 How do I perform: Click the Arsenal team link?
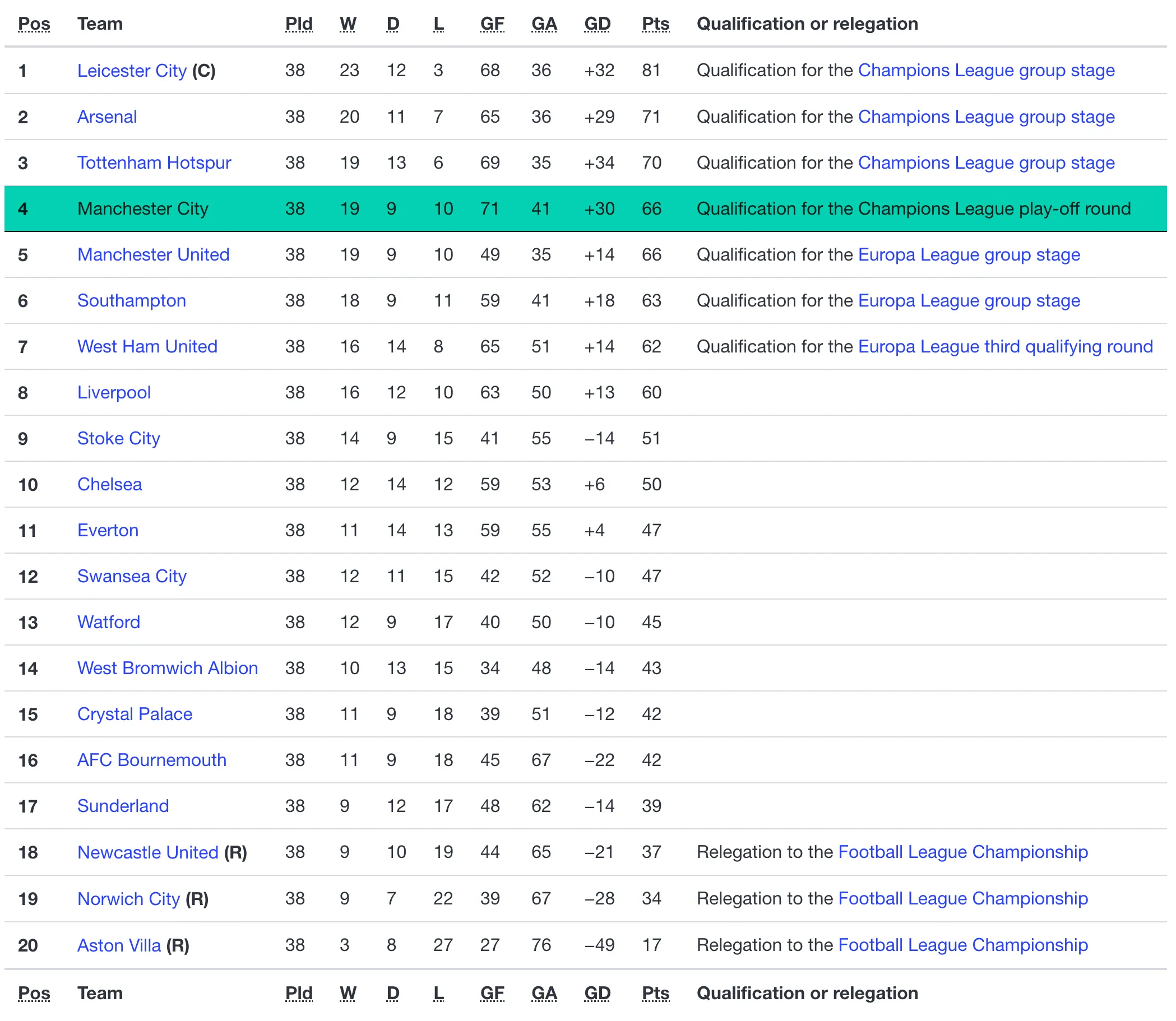107,117
